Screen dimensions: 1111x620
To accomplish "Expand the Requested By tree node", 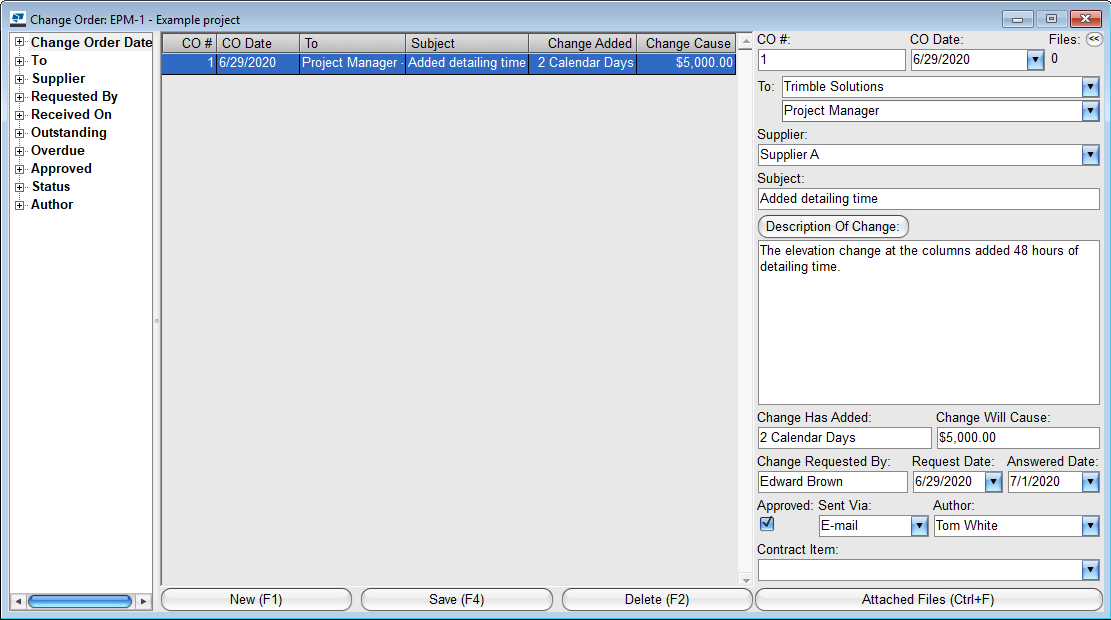I will (20, 96).
